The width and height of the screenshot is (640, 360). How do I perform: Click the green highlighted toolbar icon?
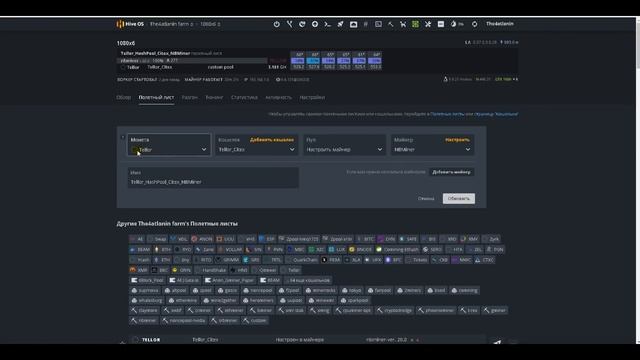[x=416, y=24]
